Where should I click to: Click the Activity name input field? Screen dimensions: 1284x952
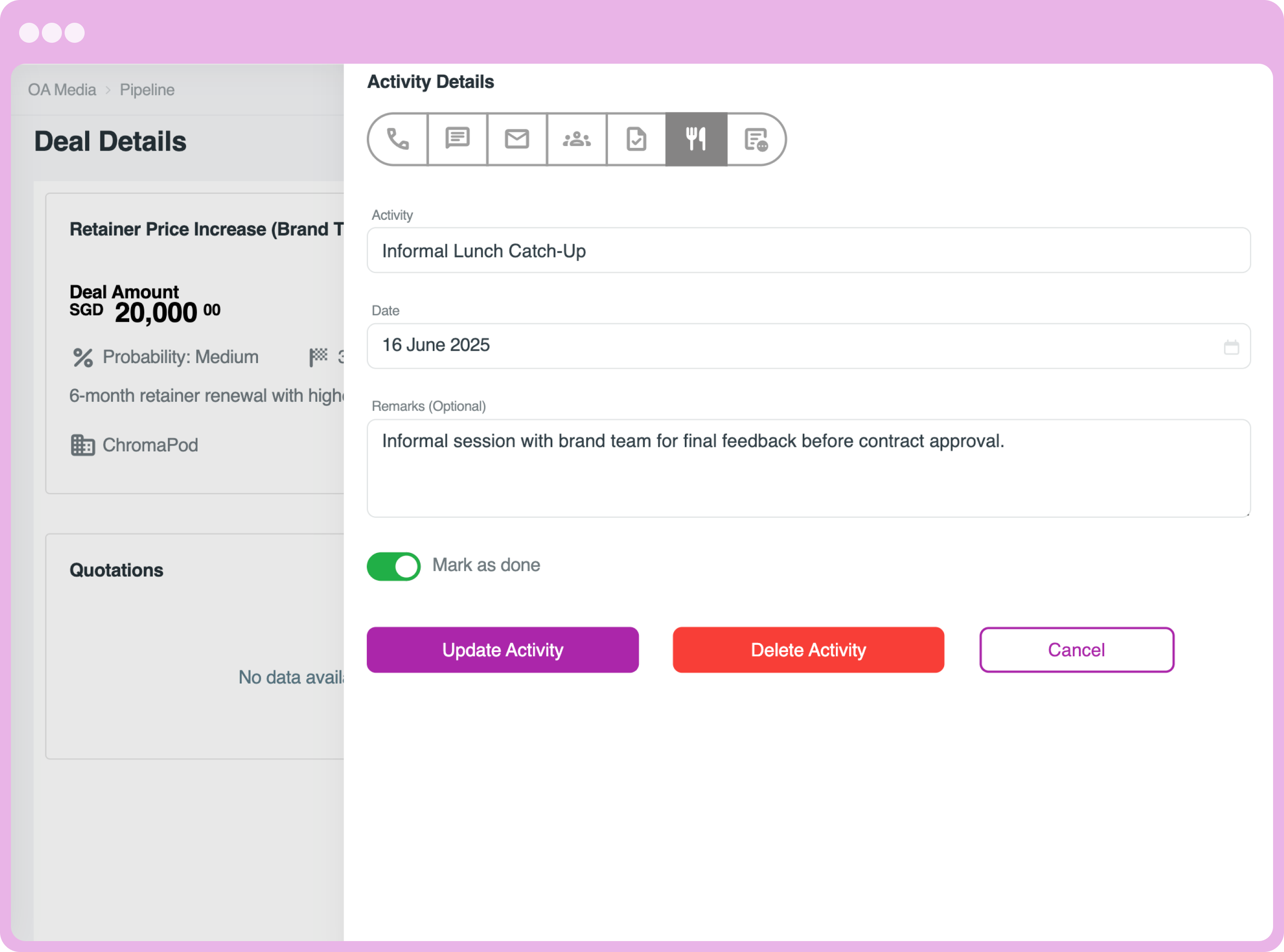[x=808, y=251]
